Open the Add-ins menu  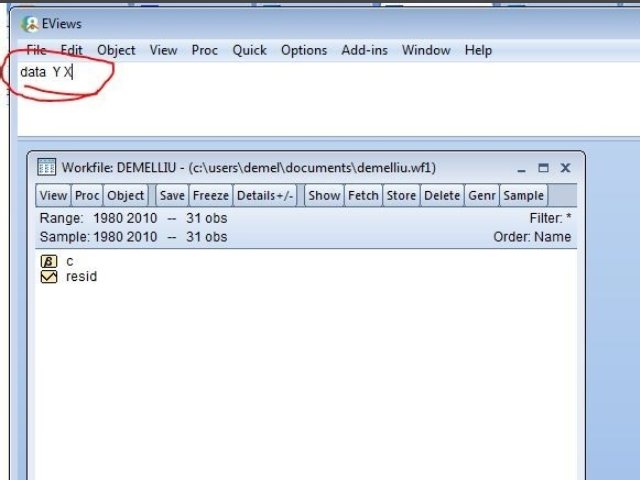364,50
